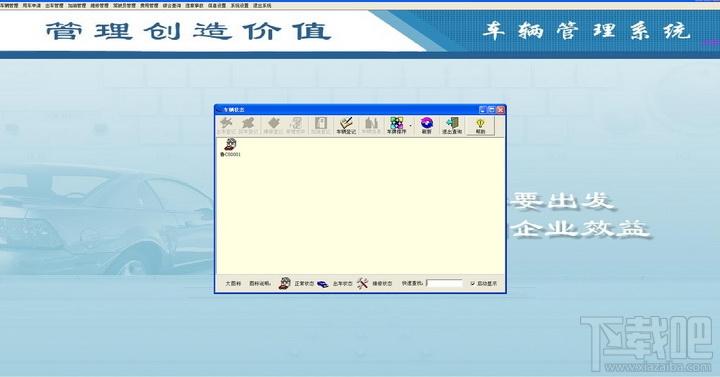Image resolution: width=720 pixels, height=377 pixels.
Task: Expand the 车牌排序 dropdown arrow
Action: (410, 126)
